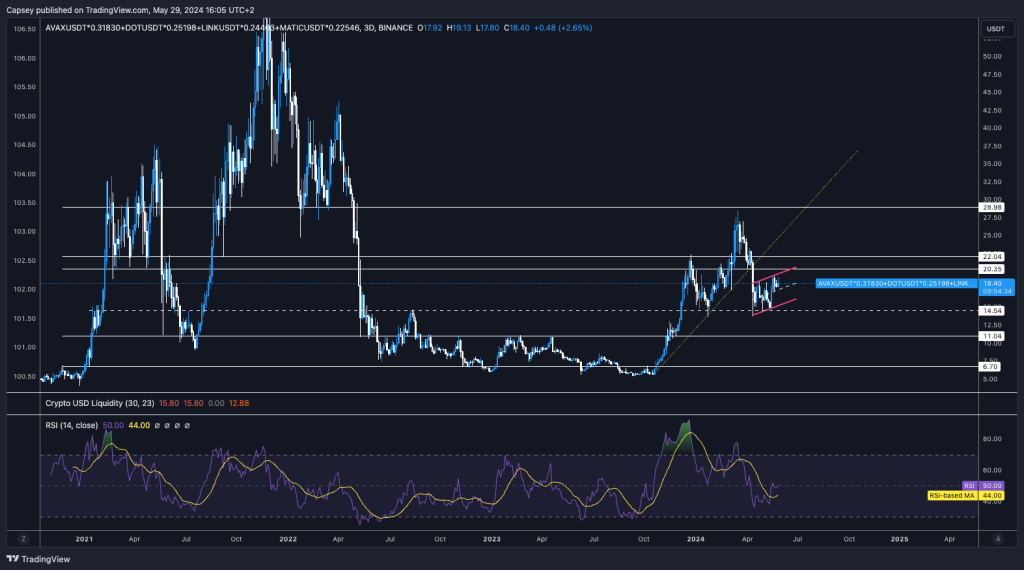
Task: Click 103.50 on the left price scale
Action: click(x=25, y=203)
